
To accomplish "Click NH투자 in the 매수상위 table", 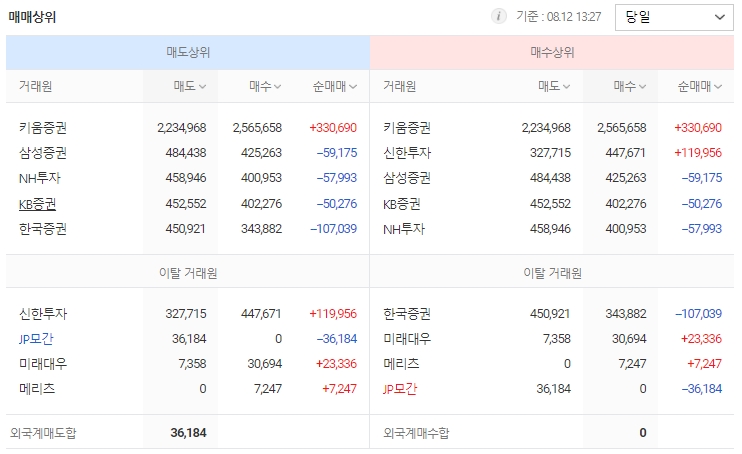I will click(x=404, y=229).
